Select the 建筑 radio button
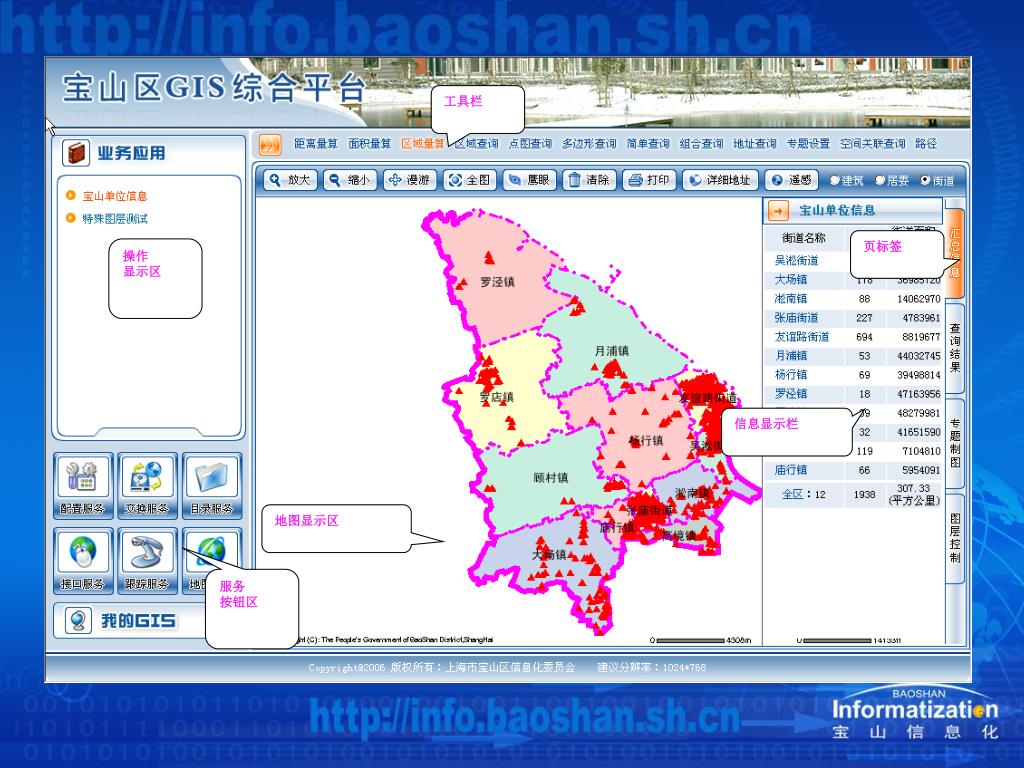Image resolution: width=1024 pixels, height=768 pixels. [x=835, y=180]
